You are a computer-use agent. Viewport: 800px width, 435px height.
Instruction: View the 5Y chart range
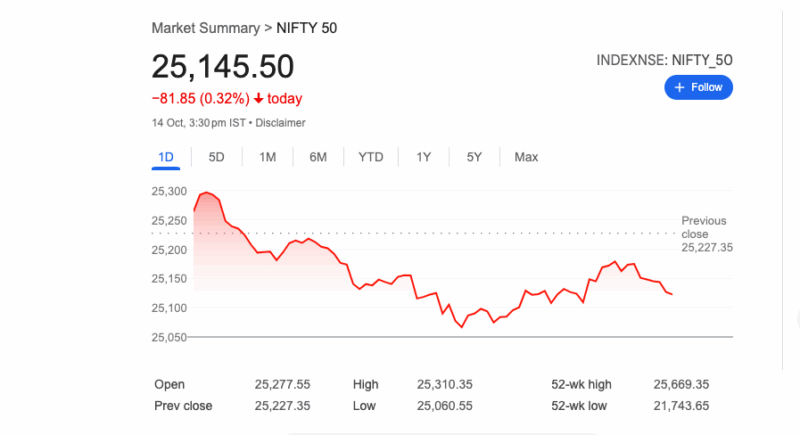coord(474,157)
